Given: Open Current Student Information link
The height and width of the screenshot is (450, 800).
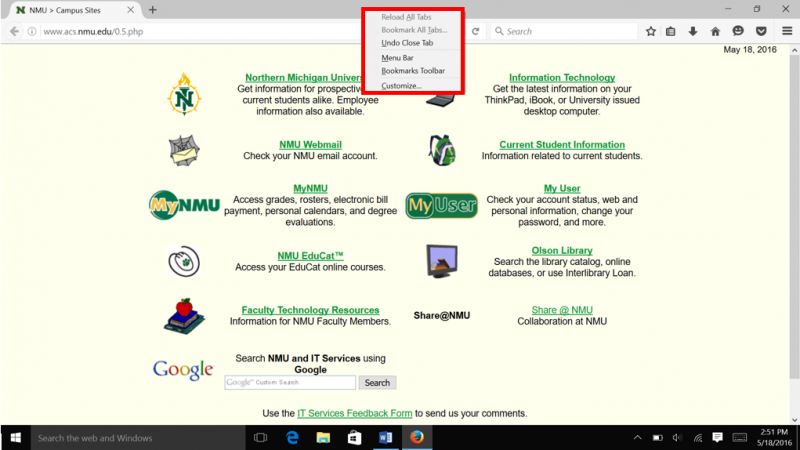Looking at the screenshot, I should click(562, 144).
